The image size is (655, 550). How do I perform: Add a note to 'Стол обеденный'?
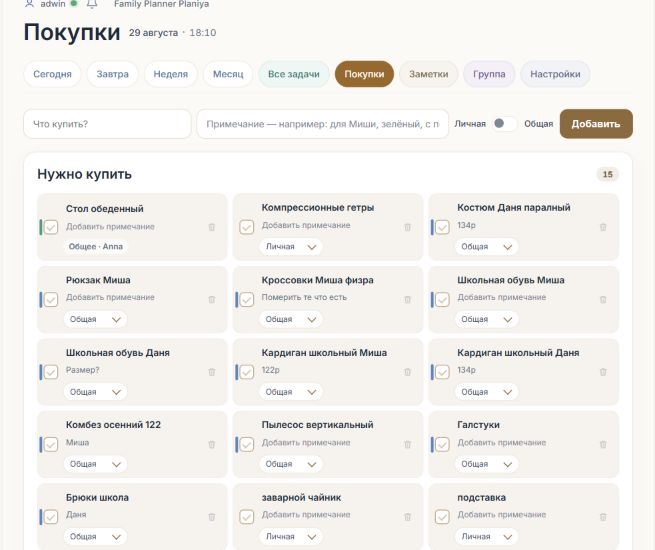(x=110, y=226)
